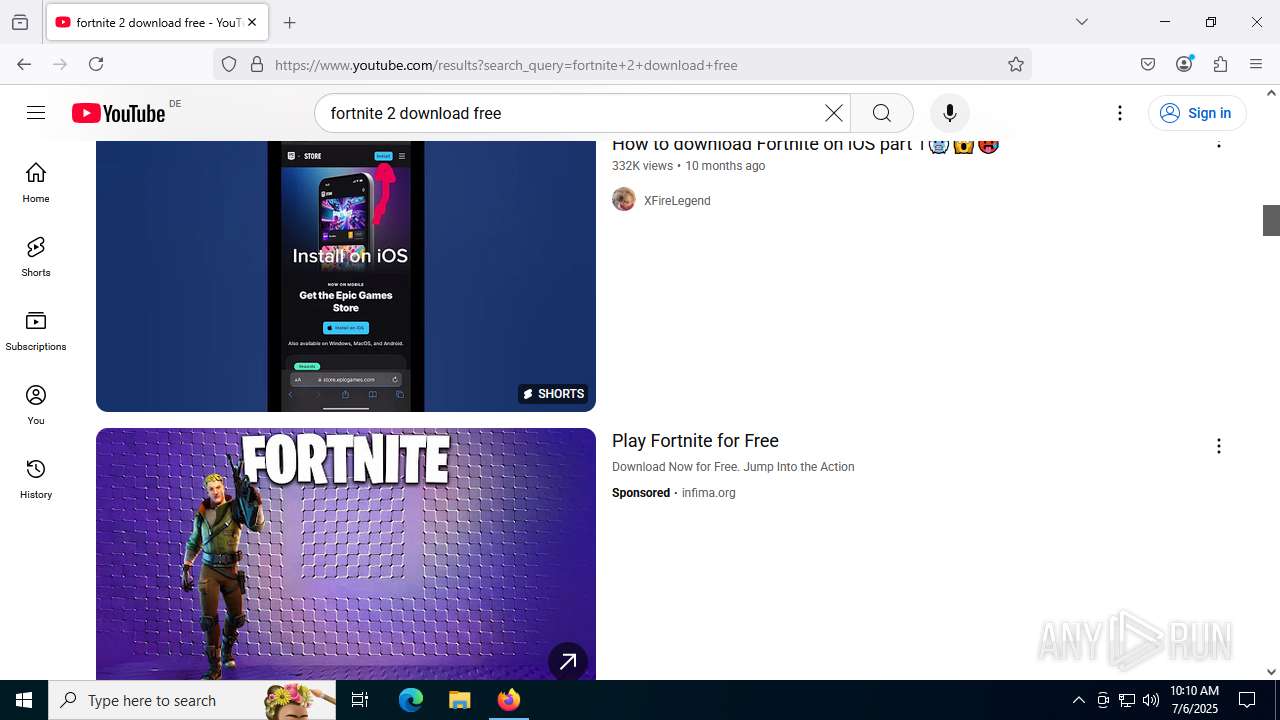Open Firefox recent browsing view icon

[x=20, y=22]
